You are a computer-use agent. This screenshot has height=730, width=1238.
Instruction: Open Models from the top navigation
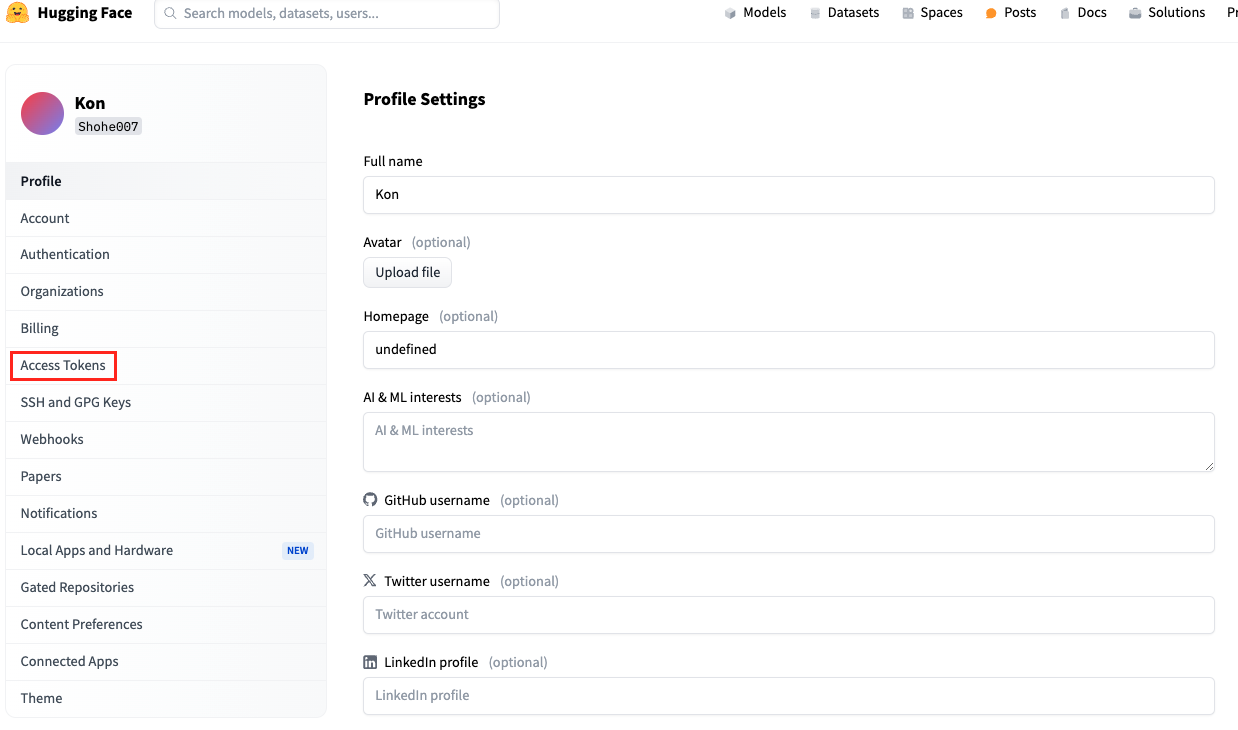pyautogui.click(x=755, y=13)
